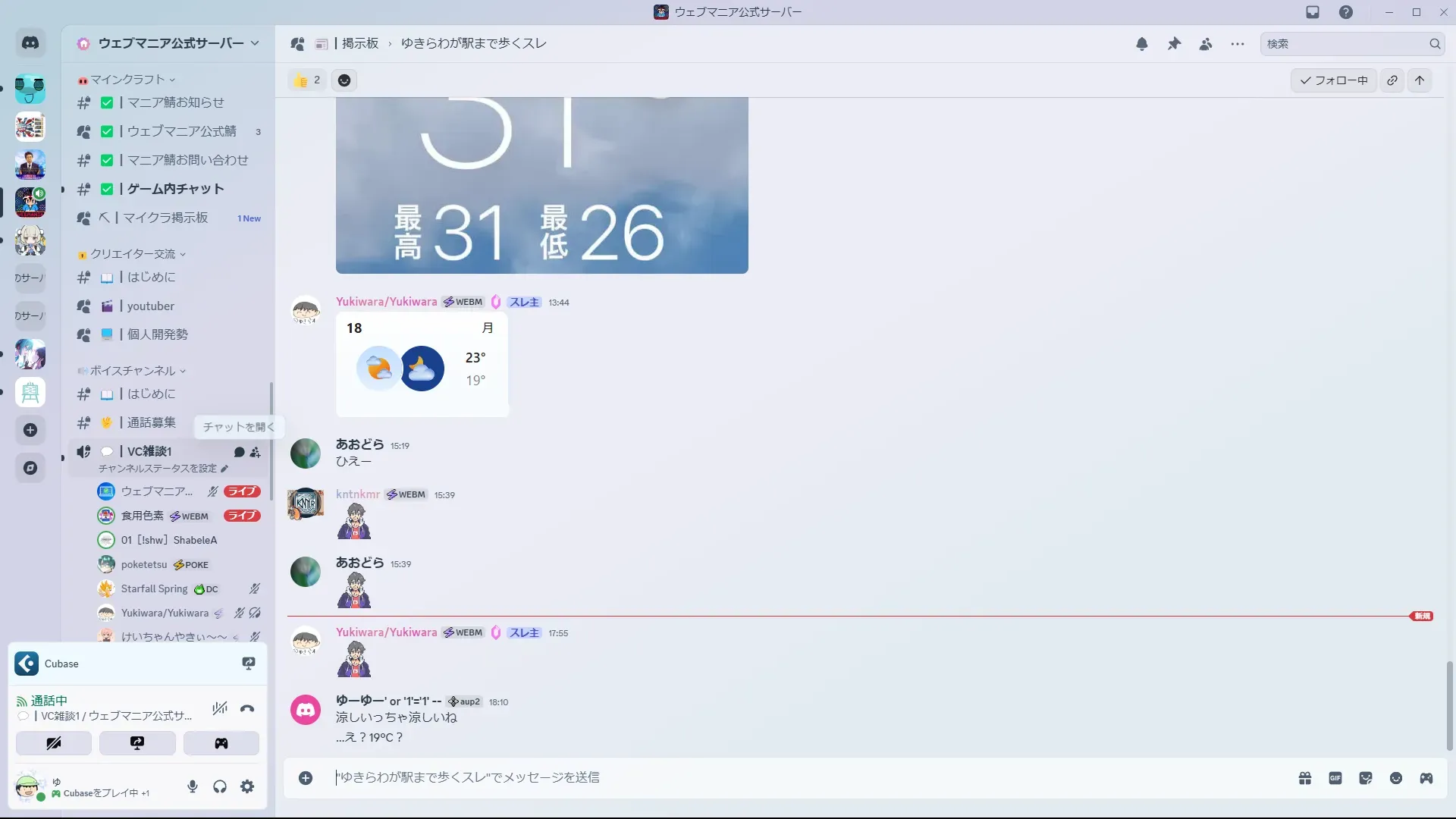Click the フォロー中 follow button
Screen dimensions: 1456x819
click(x=1333, y=80)
